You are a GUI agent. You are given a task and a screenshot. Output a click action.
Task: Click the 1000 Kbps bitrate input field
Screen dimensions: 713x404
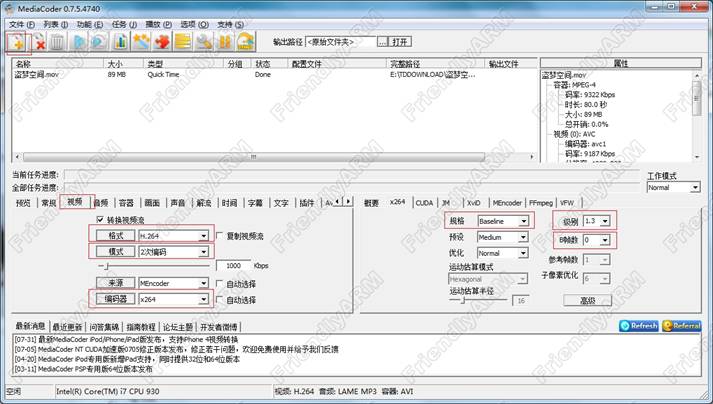pyautogui.click(x=233, y=265)
